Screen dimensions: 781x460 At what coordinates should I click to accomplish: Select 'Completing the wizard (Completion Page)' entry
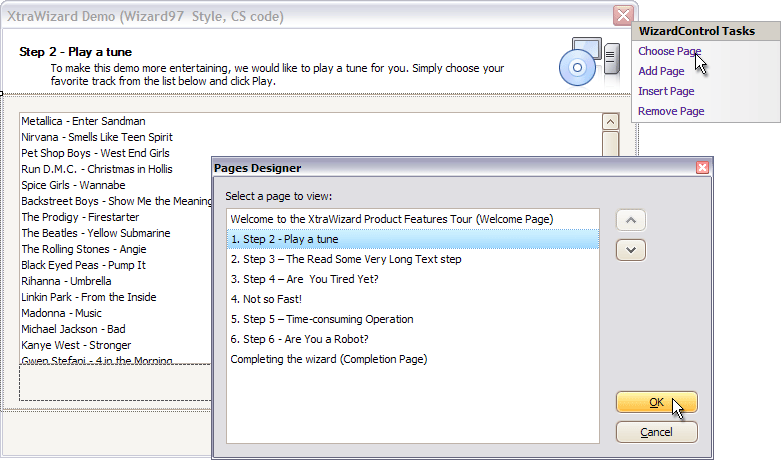pos(413,359)
